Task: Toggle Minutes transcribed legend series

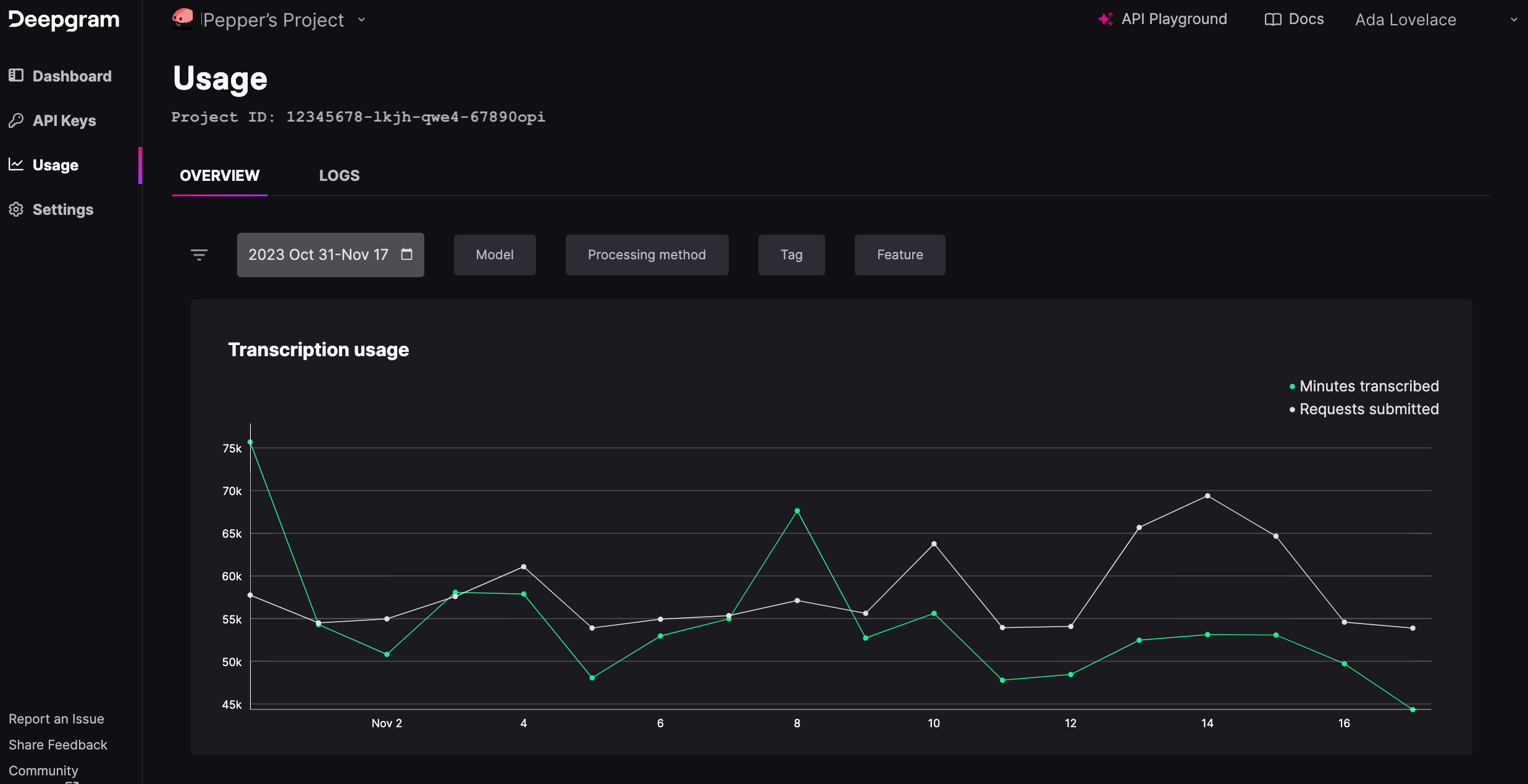Action: [1369, 386]
